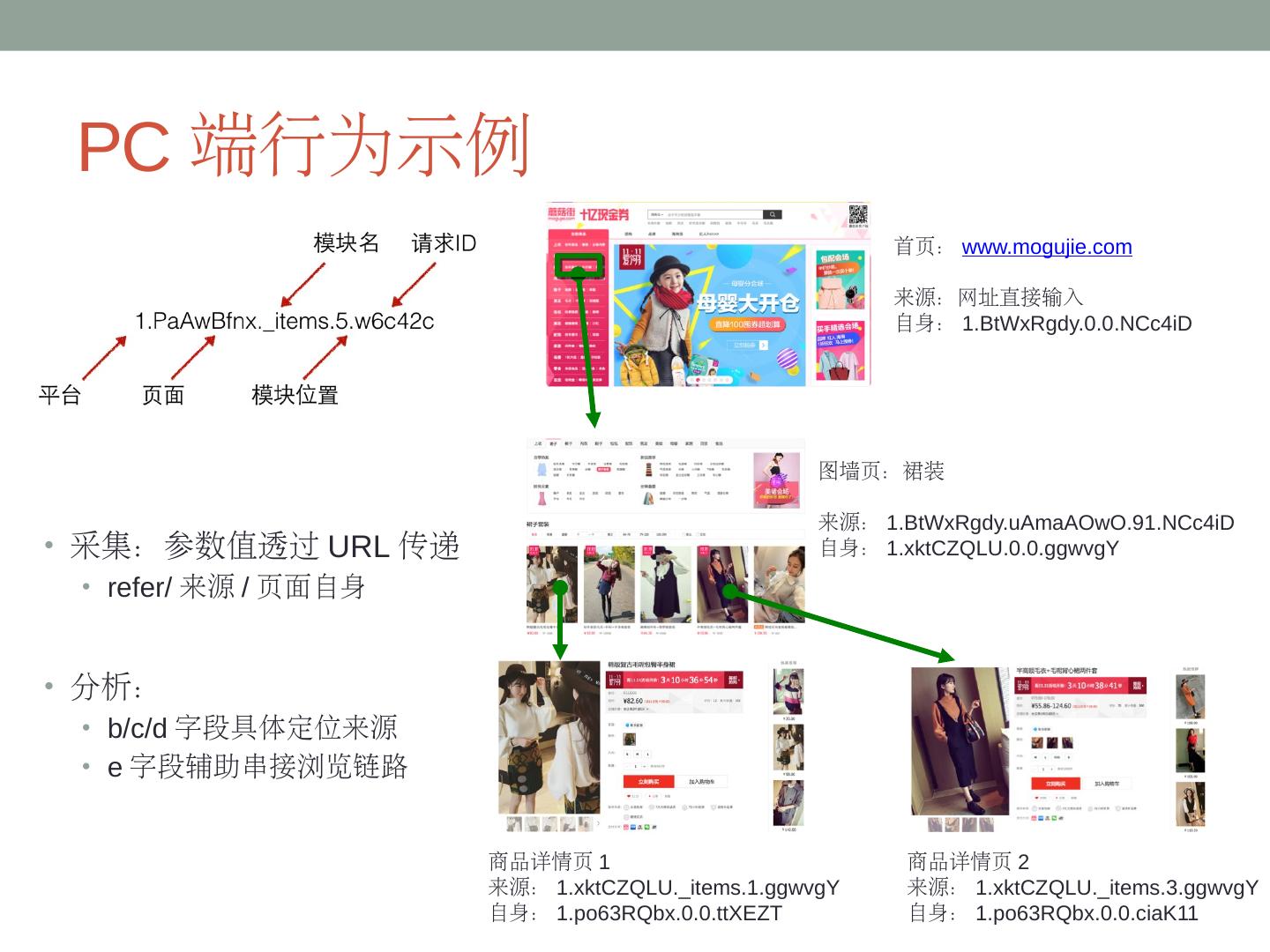Click the 11.11 badge on the banner
The width and height of the screenshot is (1270, 952).
(x=631, y=257)
